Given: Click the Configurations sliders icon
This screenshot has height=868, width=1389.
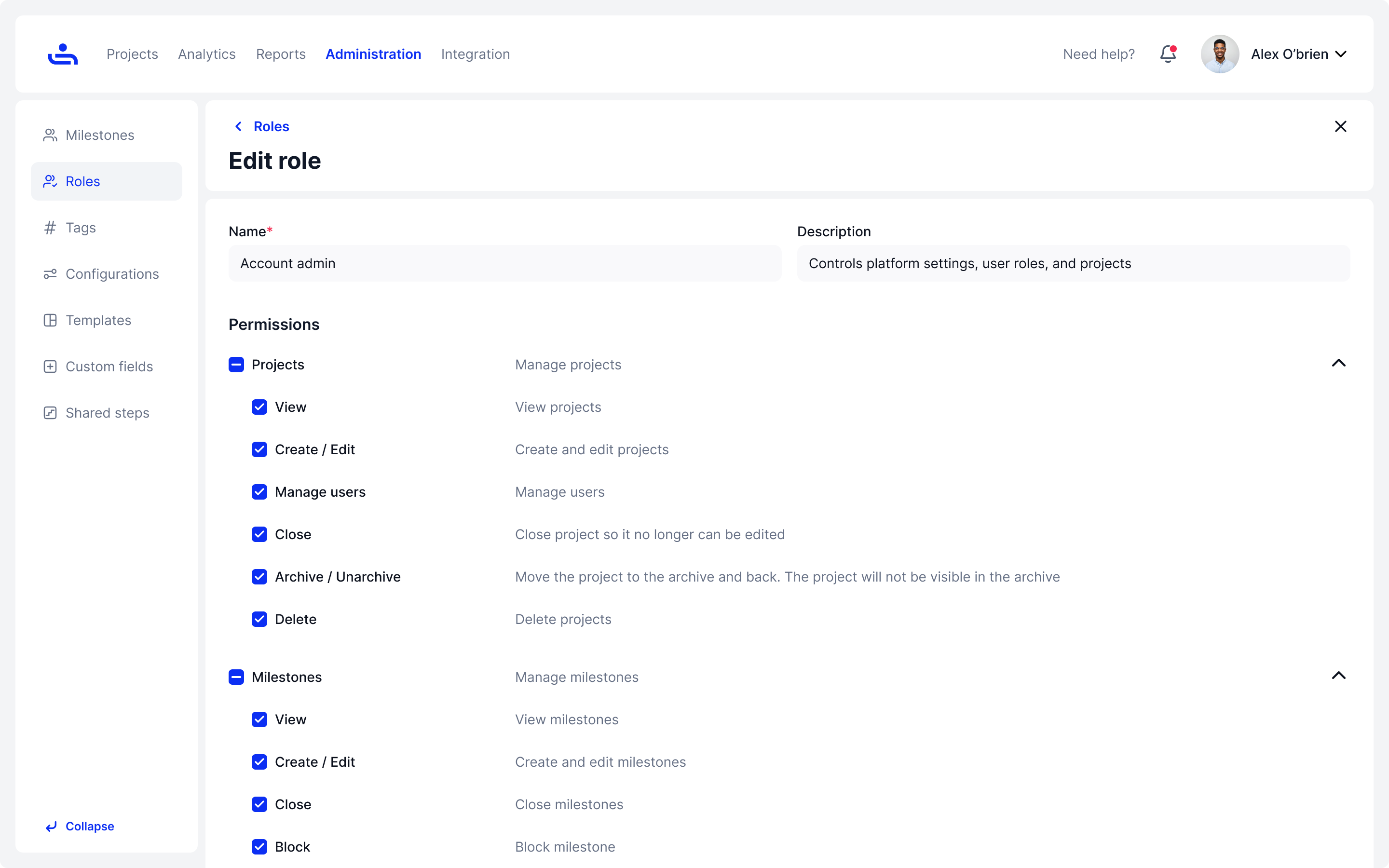Looking at the screenshot, I should 50,274.
